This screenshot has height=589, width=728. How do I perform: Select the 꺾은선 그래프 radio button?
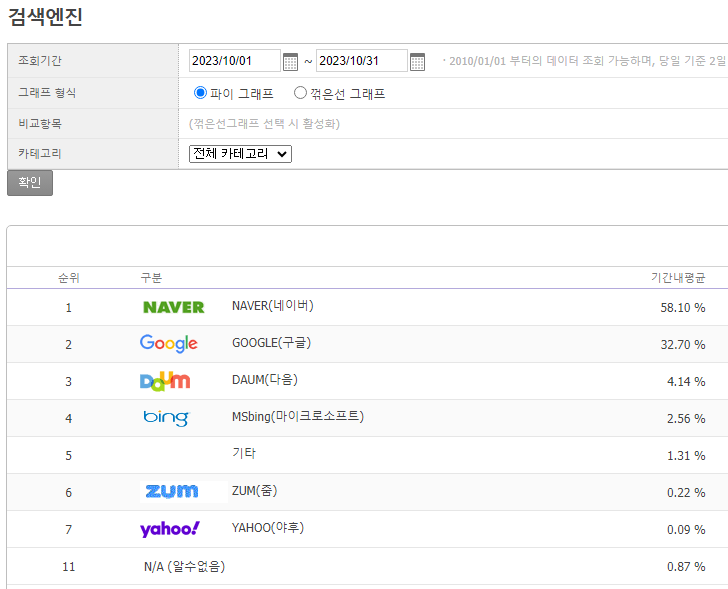pos(300,93)
